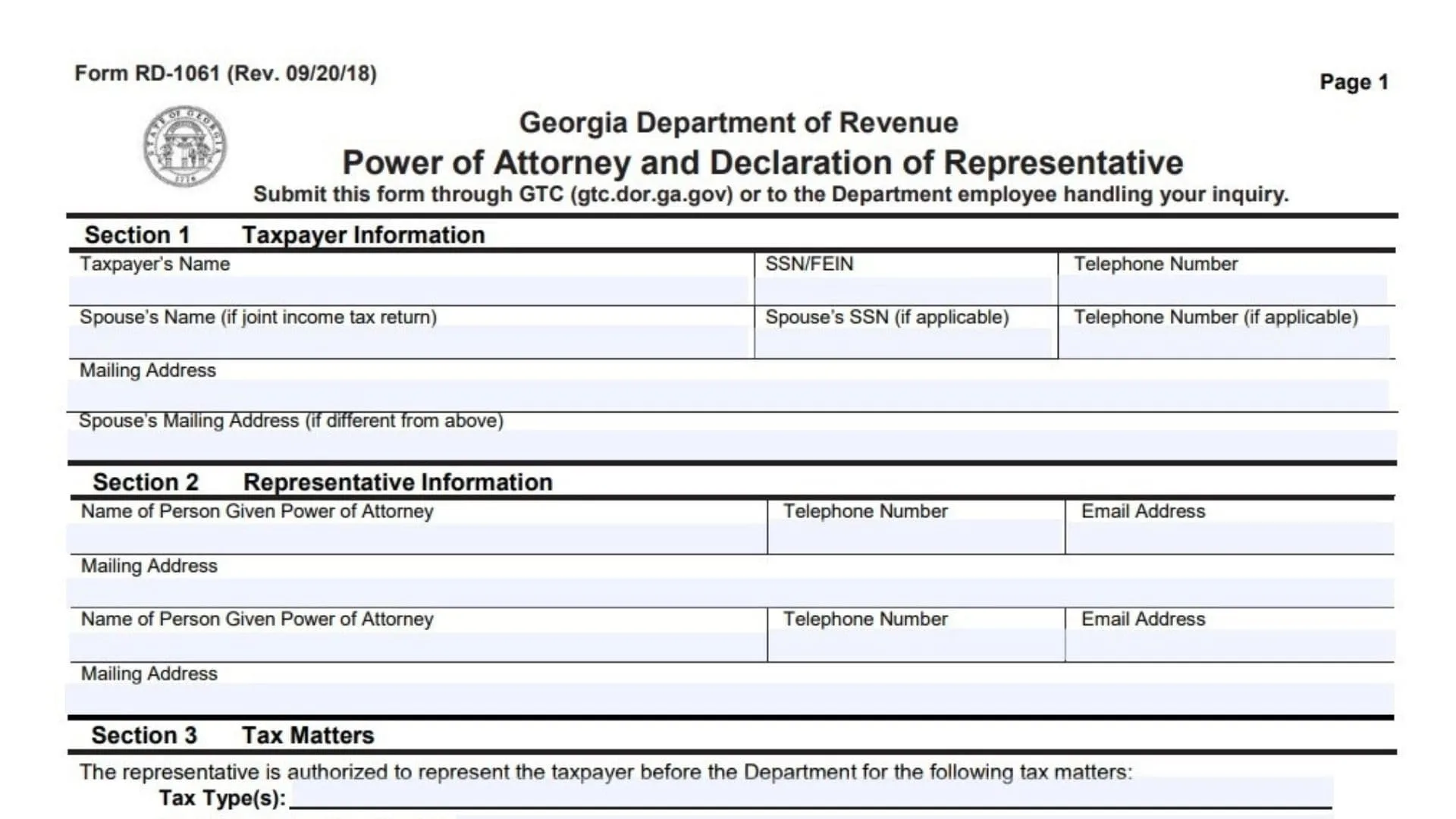This screenshot has height=819, width=1456.
Task: Click first representative's Email Address field
Action: click(x=1228, y=538)
